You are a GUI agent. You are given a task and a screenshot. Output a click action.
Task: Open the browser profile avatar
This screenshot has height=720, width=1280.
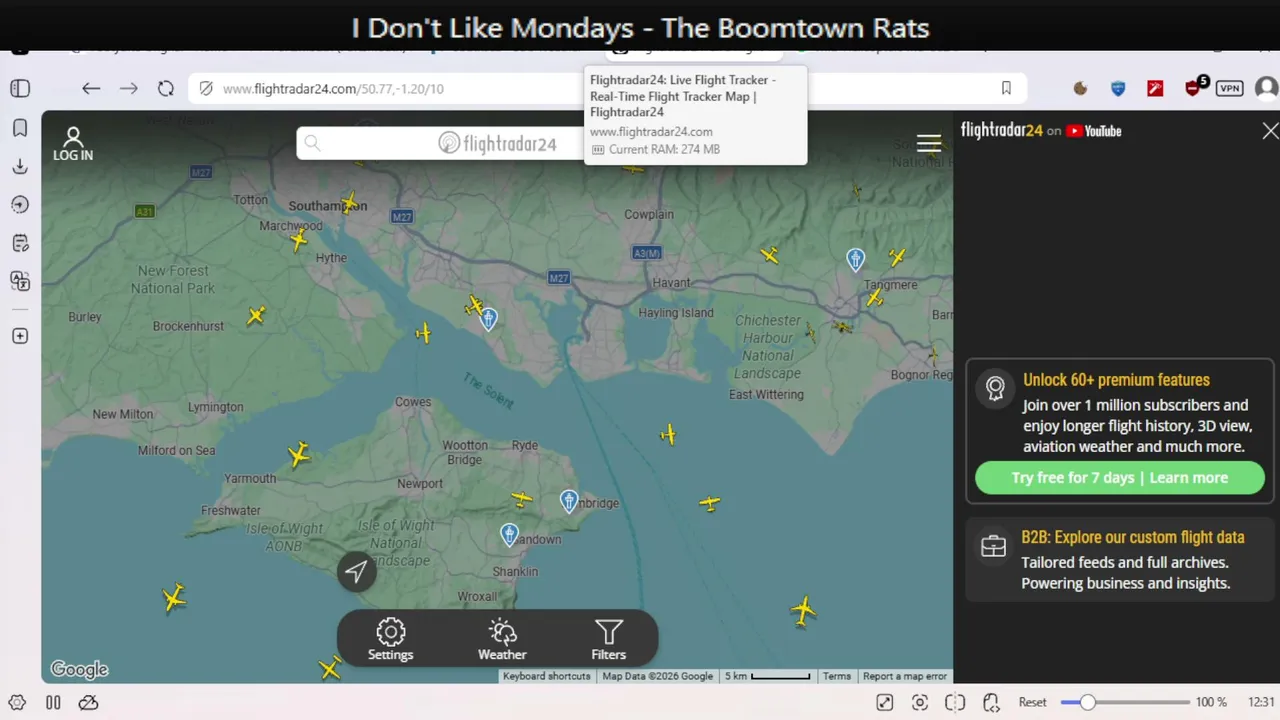pyautogui.click(x=1267, y=88)
